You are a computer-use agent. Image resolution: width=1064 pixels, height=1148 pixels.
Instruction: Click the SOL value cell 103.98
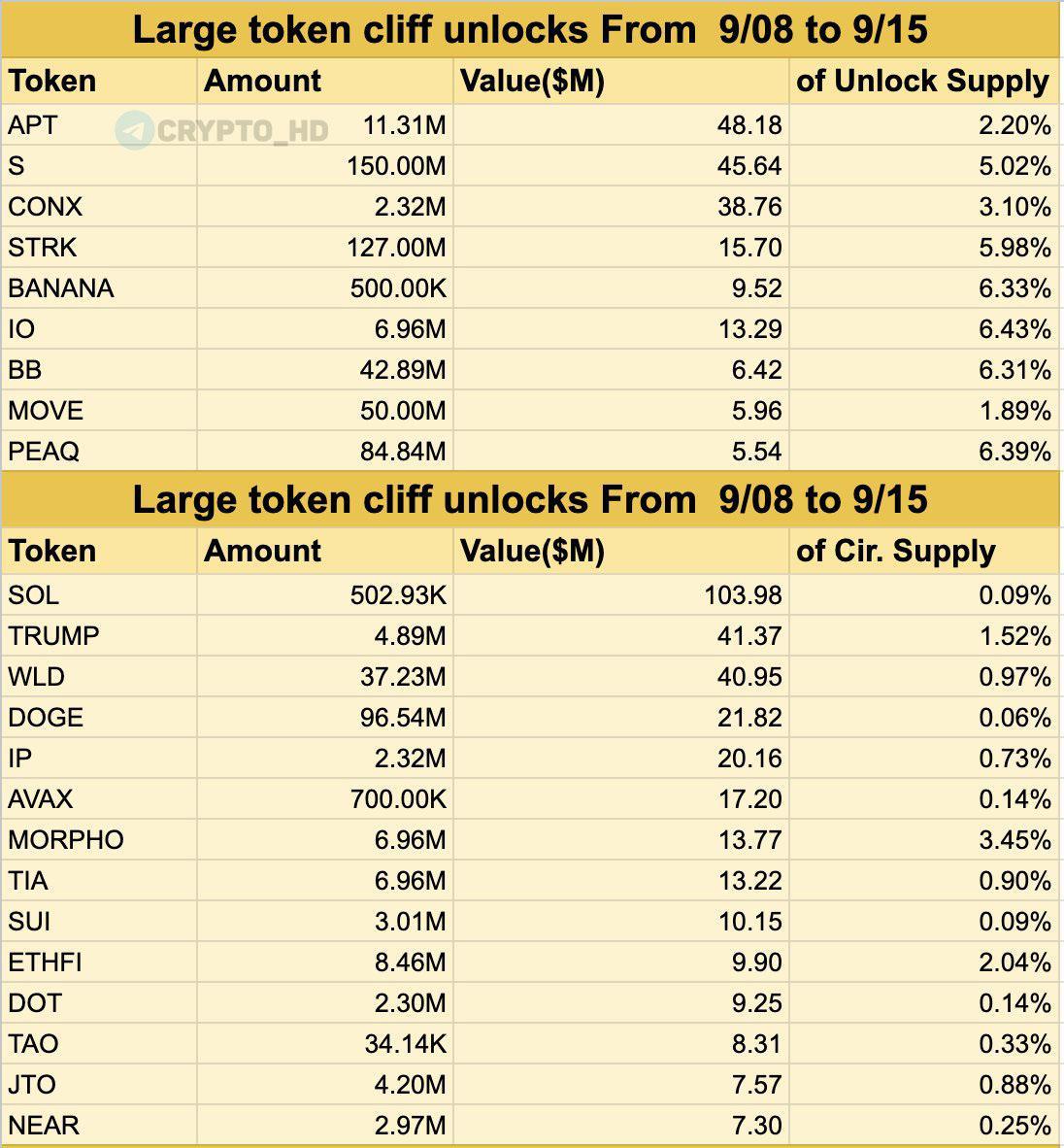click(621, 595)
